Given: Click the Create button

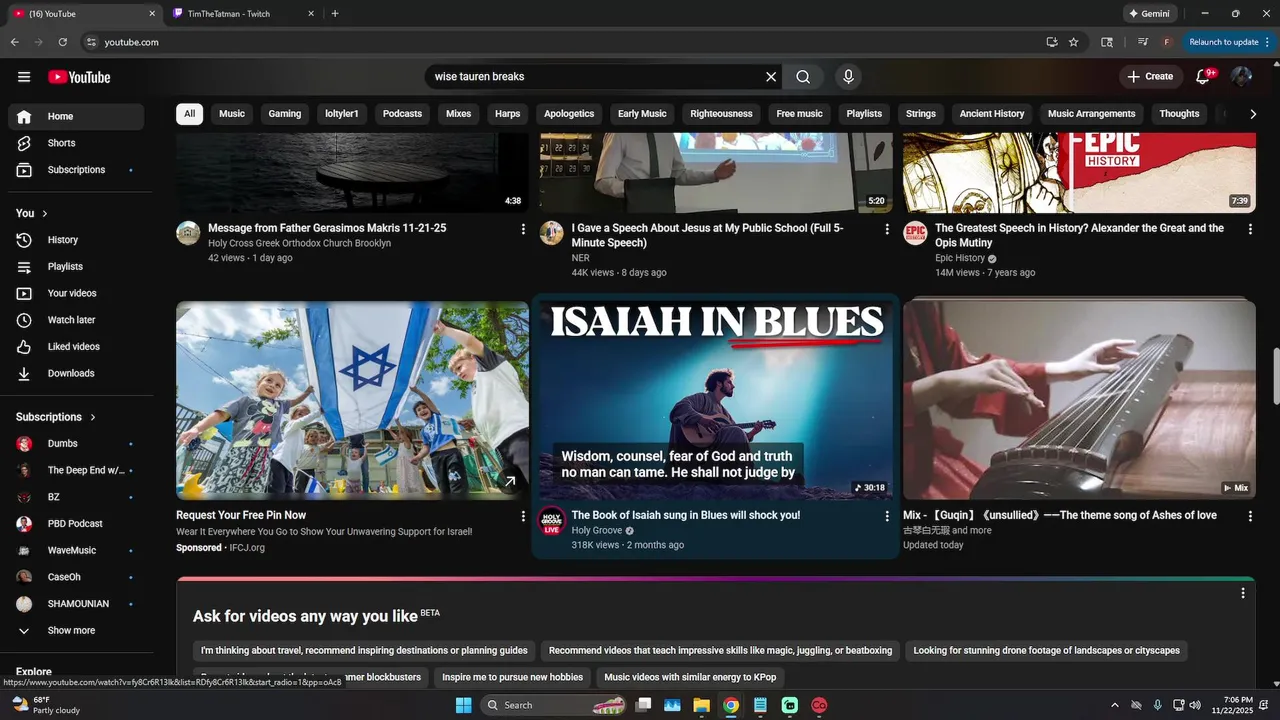Looking at the screenshot, I should click(x=1150, y=77).
